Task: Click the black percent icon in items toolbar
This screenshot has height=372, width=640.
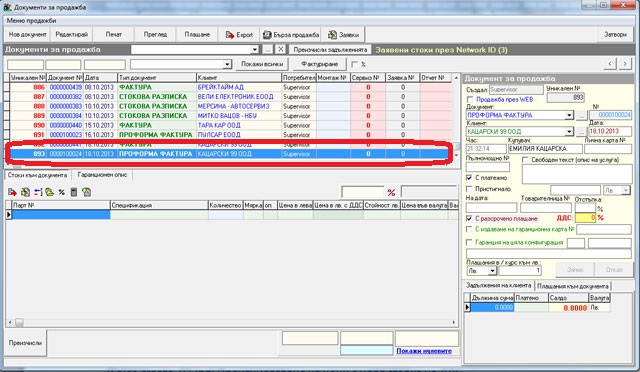Action: (x=62, y=192)
